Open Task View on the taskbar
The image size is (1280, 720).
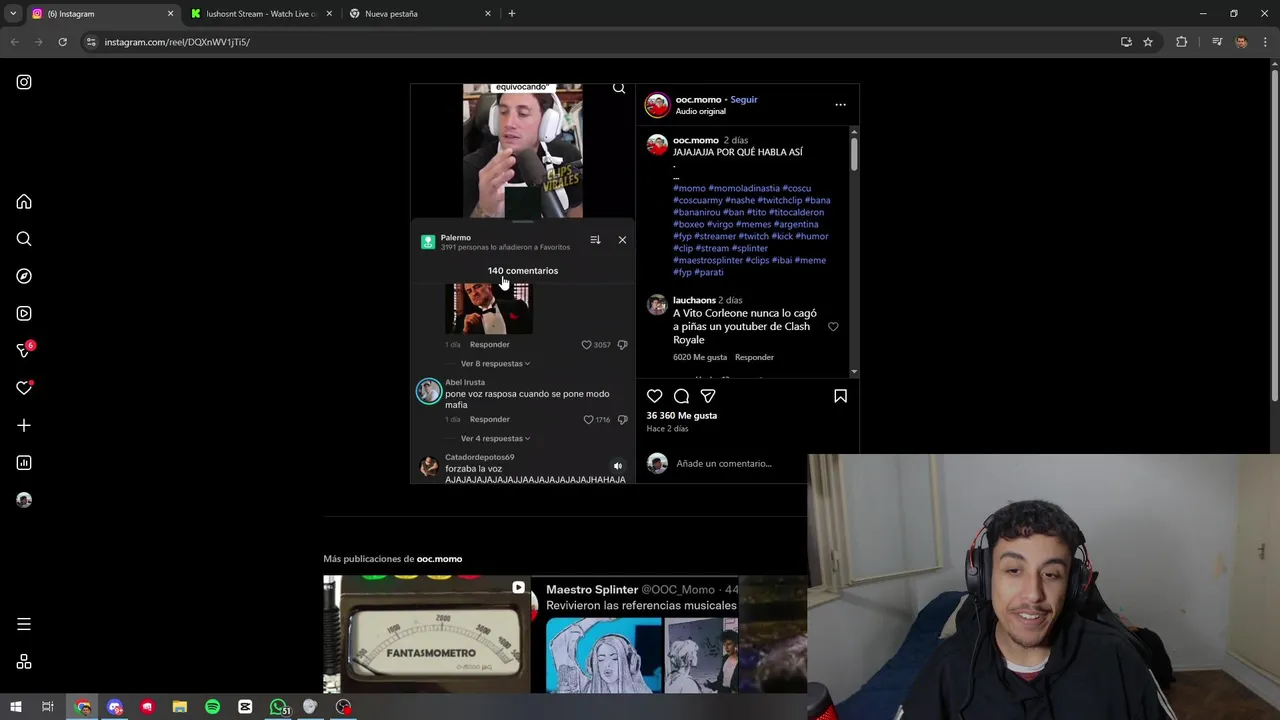[47, 707]
